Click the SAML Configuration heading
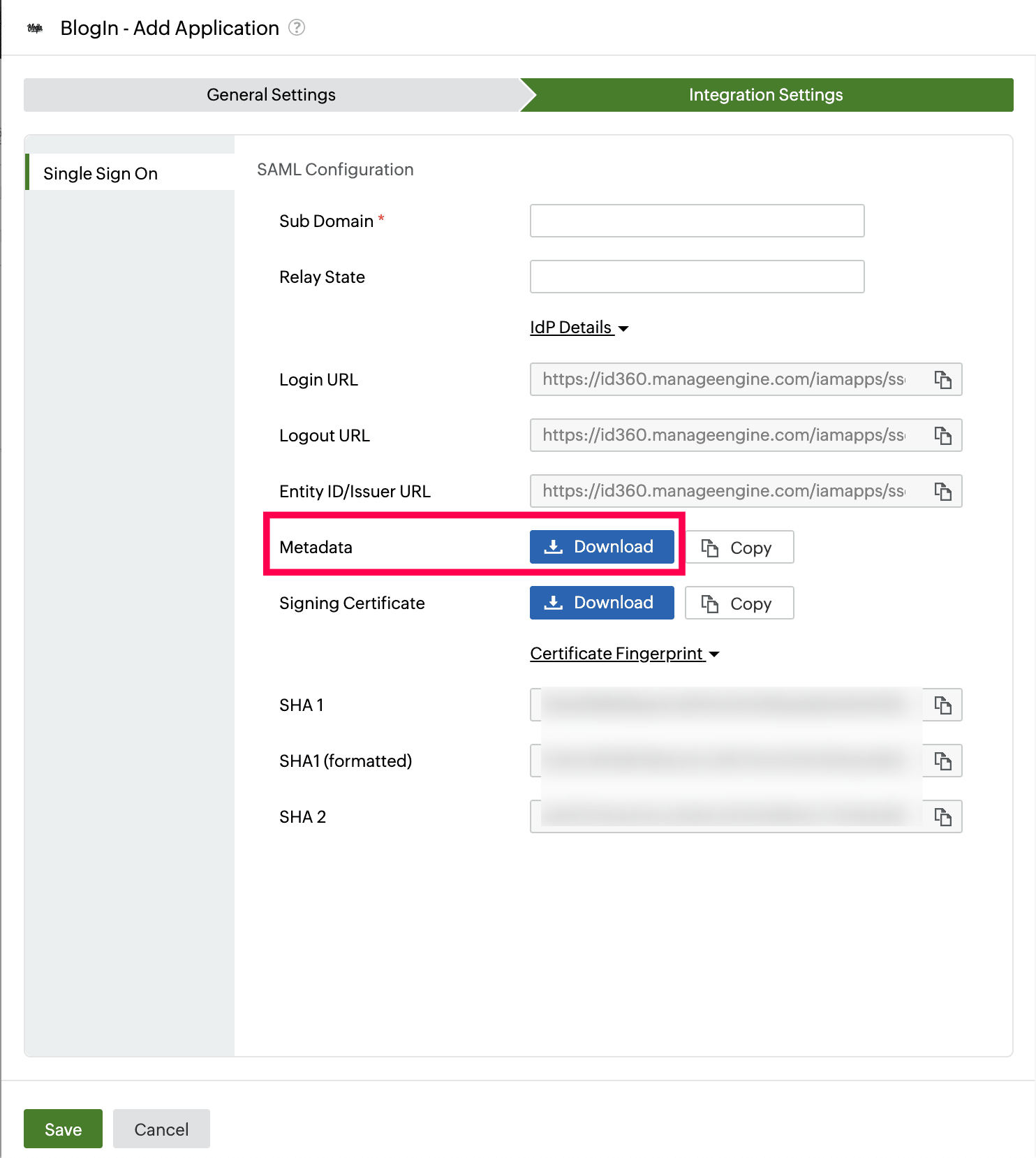This screenshot has height=1158, width=1036. tap(335, 170)
